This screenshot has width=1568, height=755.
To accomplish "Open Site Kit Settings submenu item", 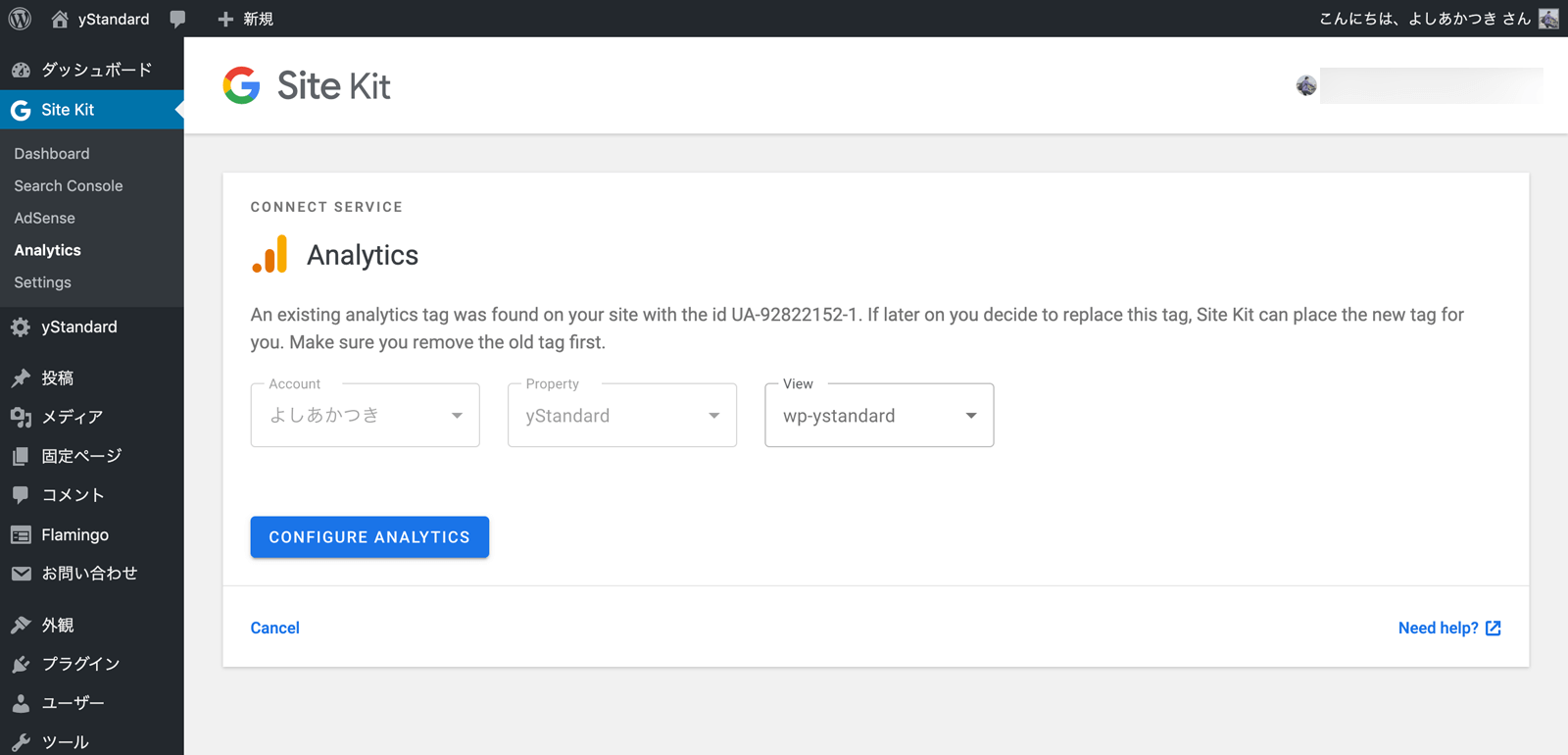I will click(x=42, y=283).
